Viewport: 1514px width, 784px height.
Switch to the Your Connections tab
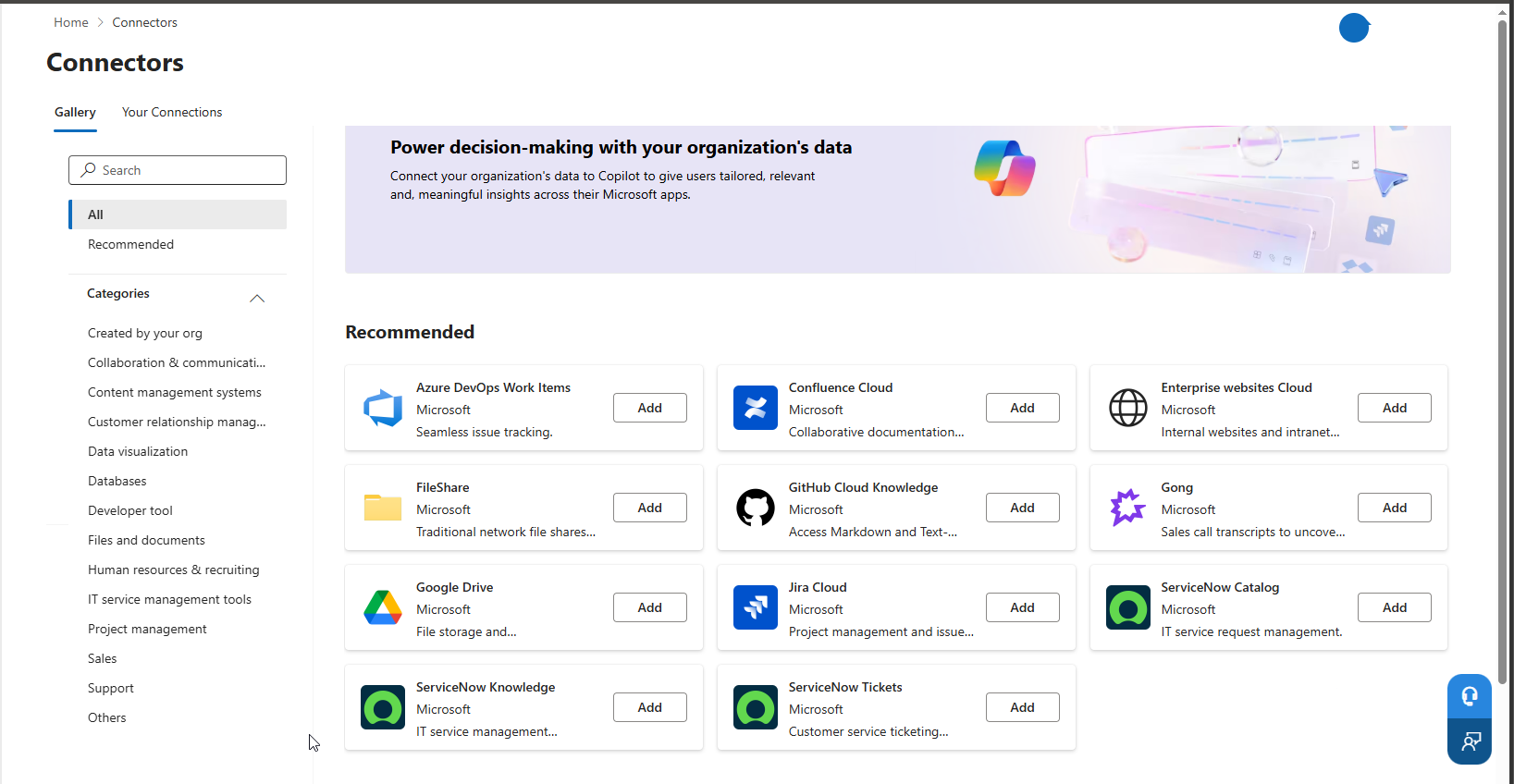click(x=172, y=112)
